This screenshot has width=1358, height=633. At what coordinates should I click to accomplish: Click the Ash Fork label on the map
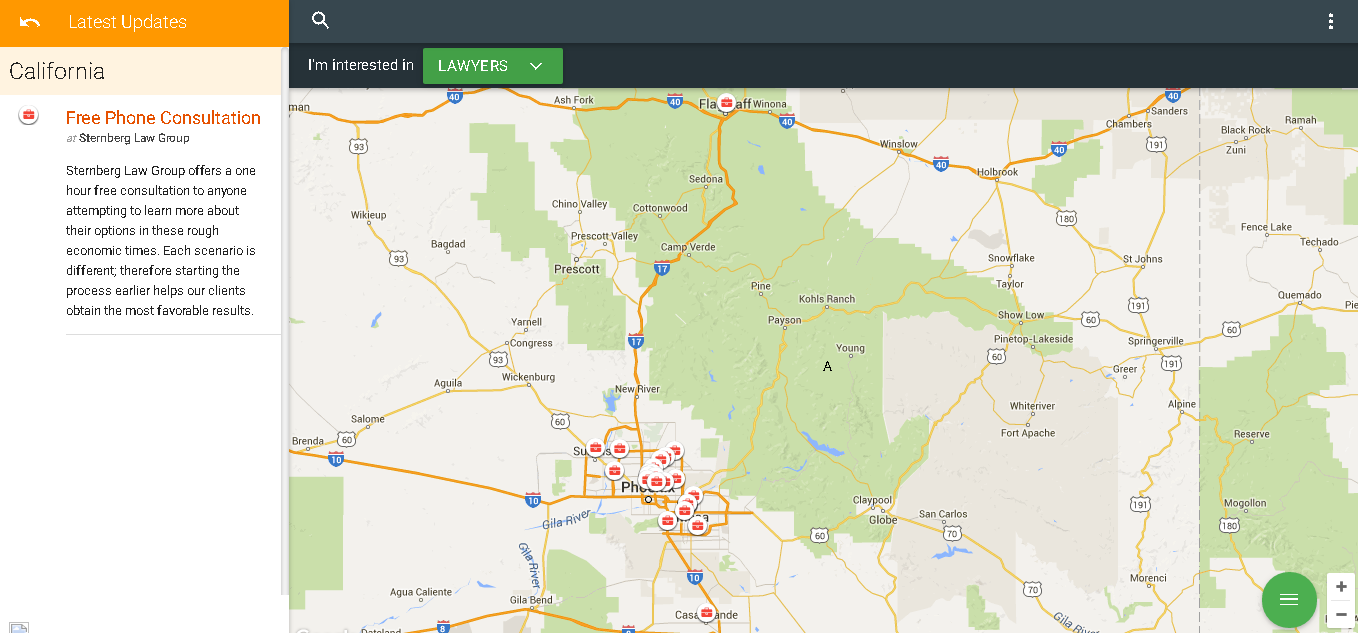pyautogui.click(x=574, y=100)
